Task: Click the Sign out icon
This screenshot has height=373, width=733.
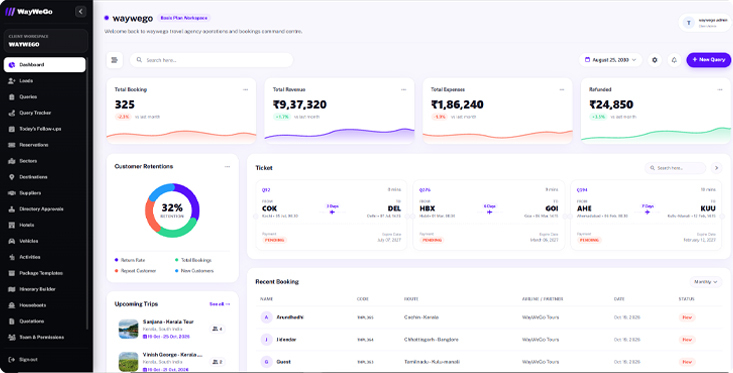Action: (x=12, y=359)
